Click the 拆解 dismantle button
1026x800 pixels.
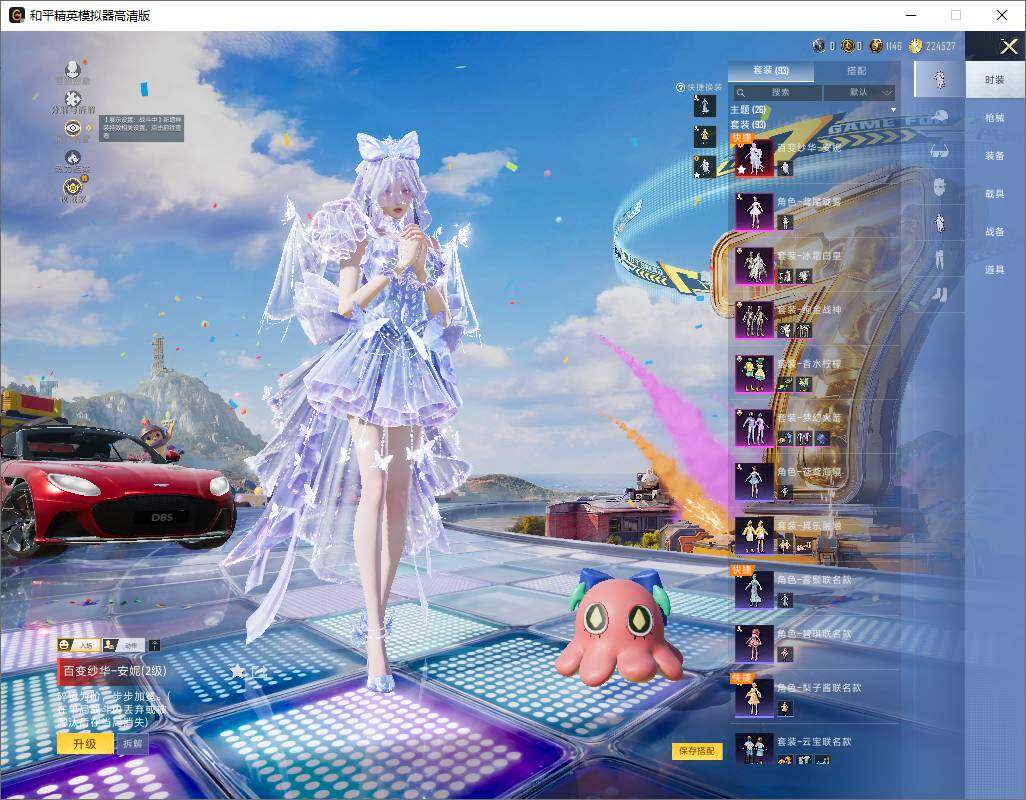133,744
